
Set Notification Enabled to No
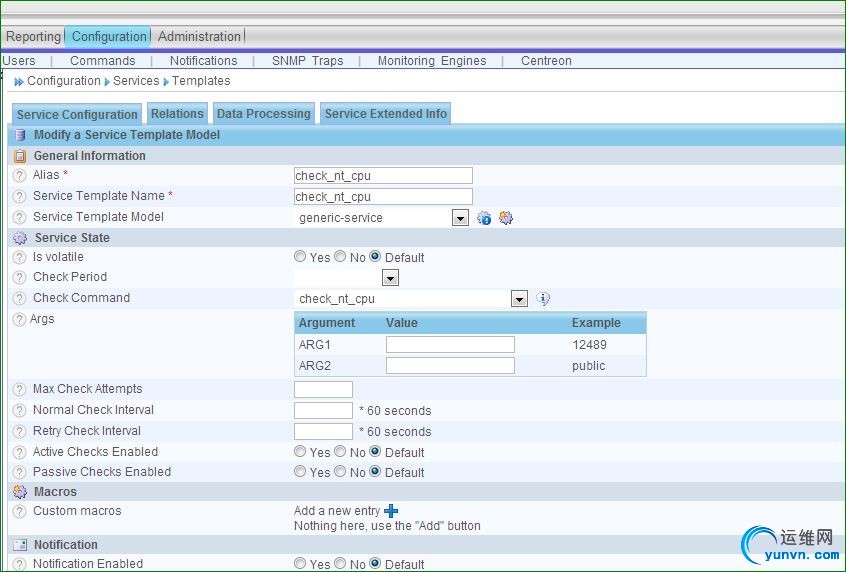click(340, 563)
